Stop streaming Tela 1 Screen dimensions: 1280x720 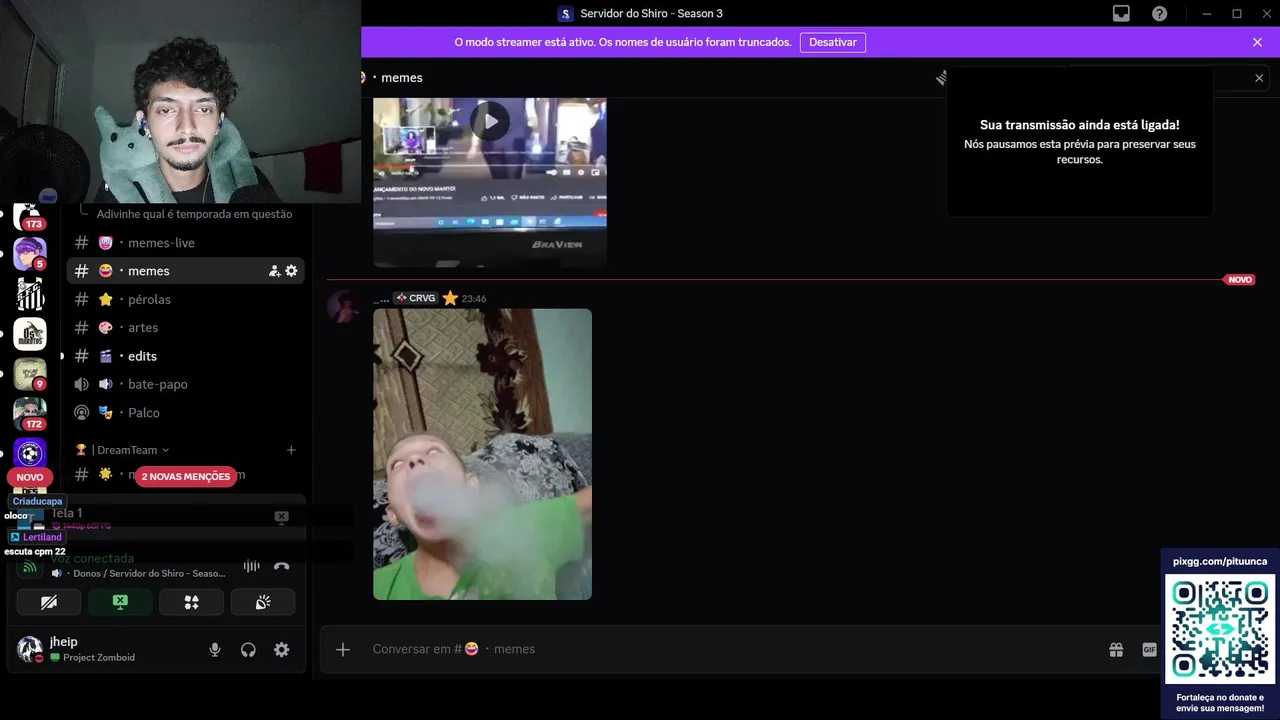tap(281, 517)
